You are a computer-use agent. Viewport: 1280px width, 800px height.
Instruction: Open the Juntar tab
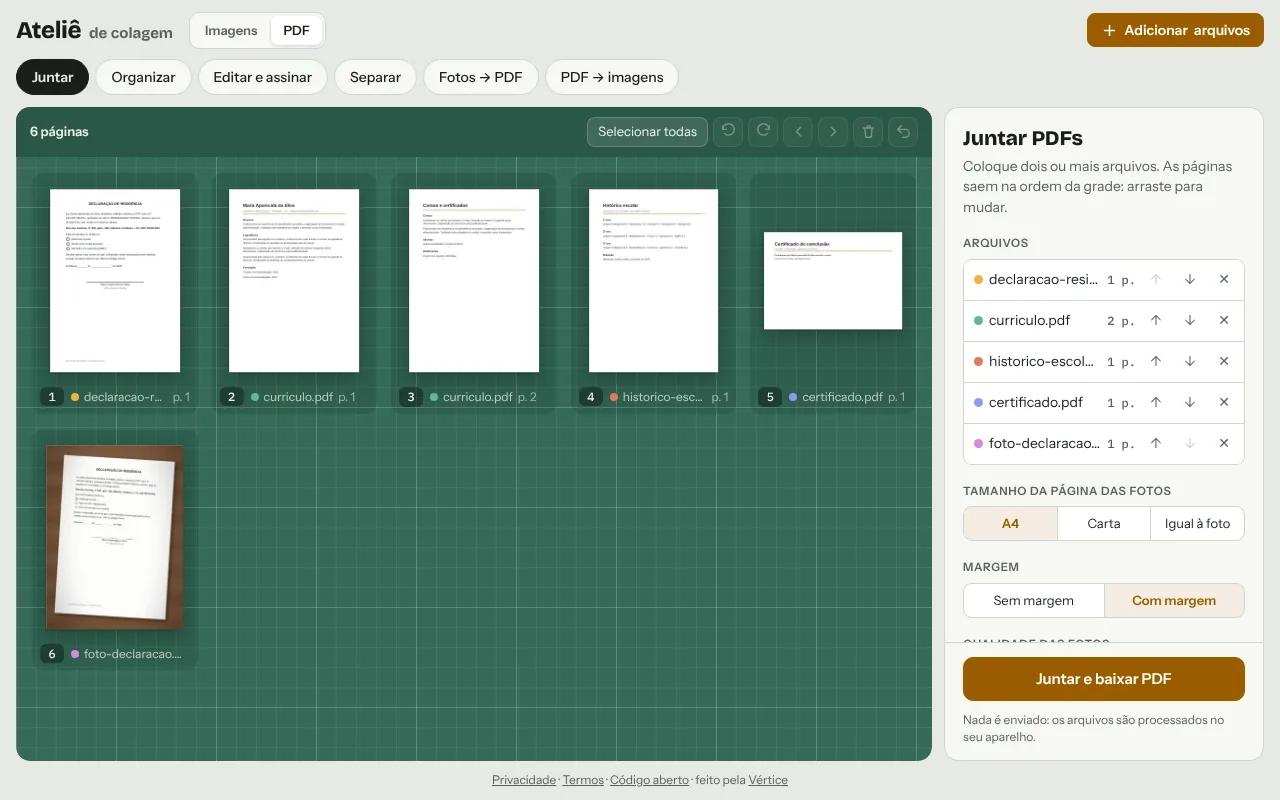click(x=52, y=77)
